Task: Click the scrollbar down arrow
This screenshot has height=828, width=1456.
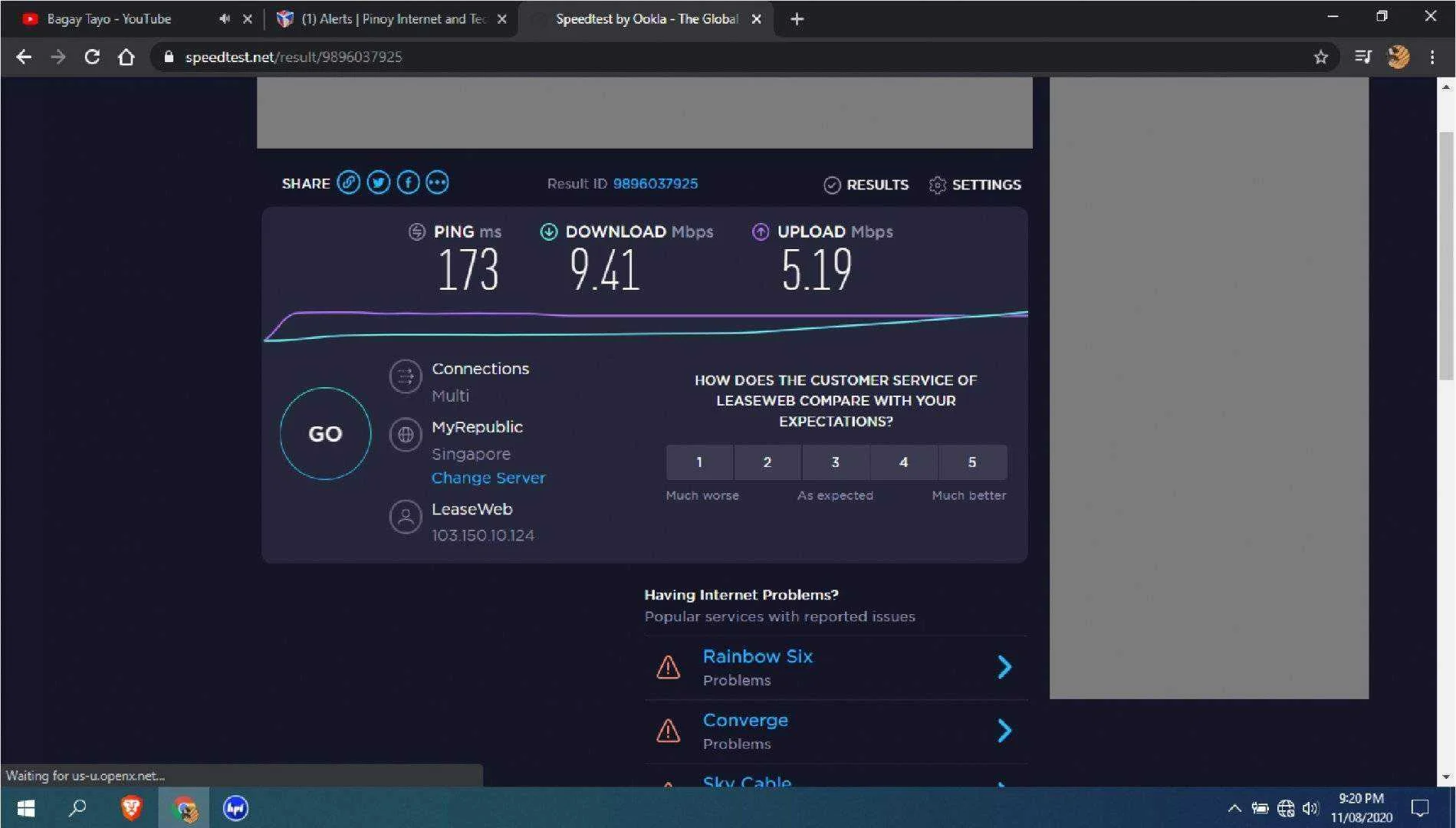Action: [x=1446, y=777]
